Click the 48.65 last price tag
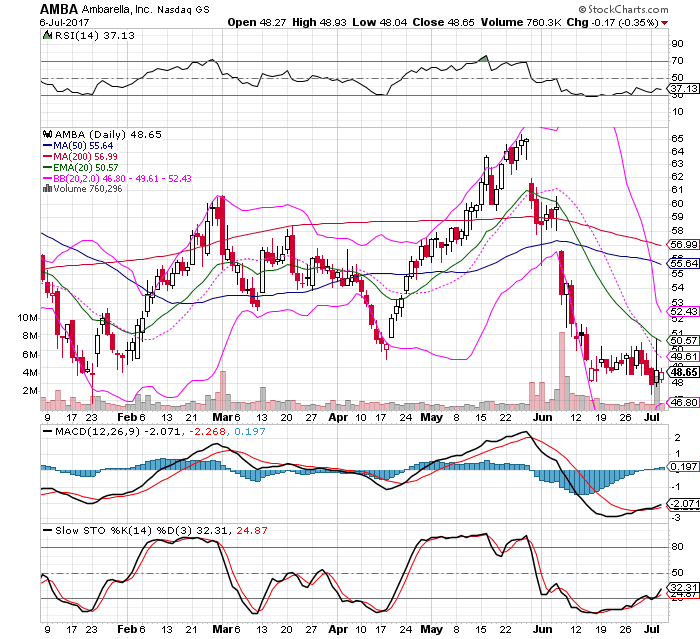700x639 pixels. [683, 372]
